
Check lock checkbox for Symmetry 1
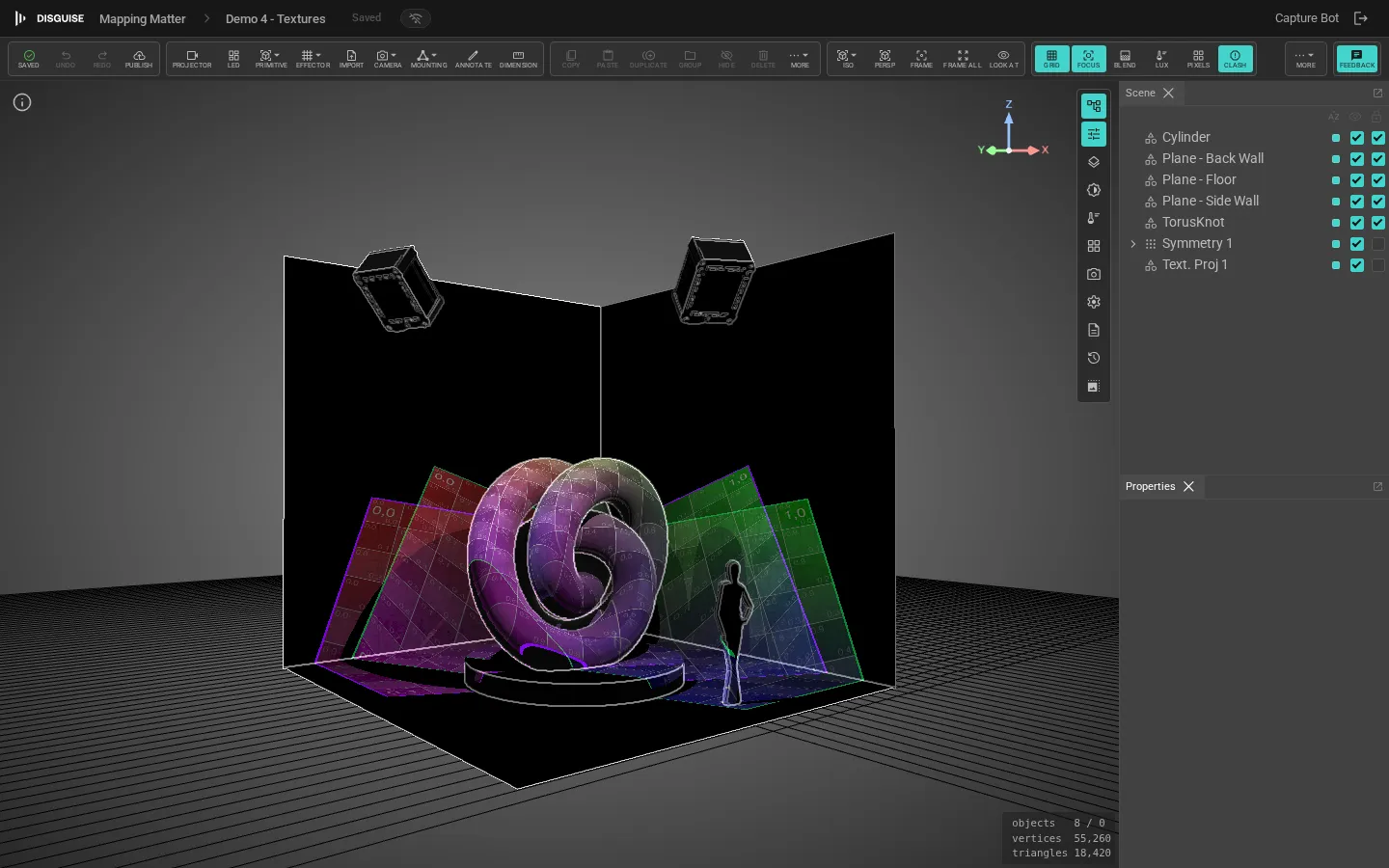1378,244
